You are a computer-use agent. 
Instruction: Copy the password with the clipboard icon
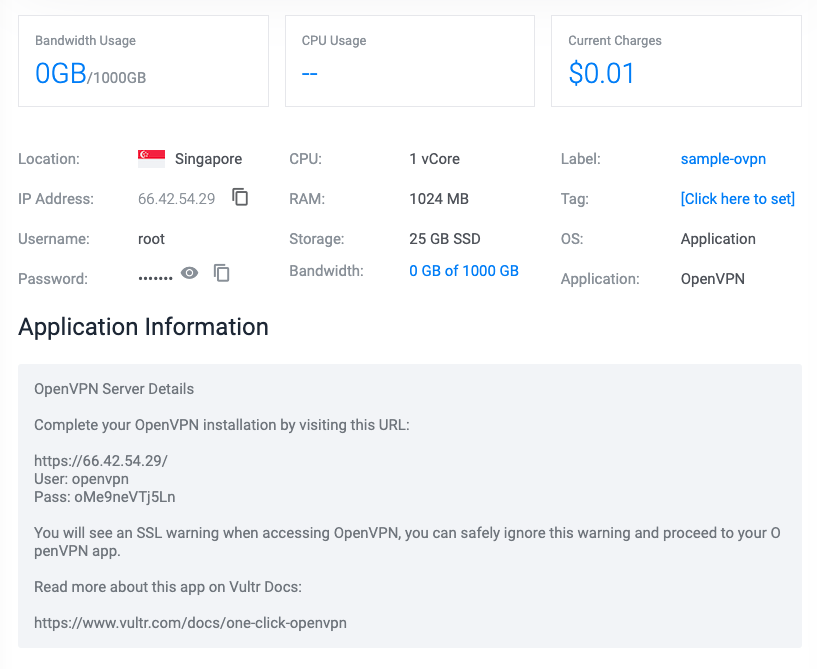pyautogui.click(x=222, y=272)
